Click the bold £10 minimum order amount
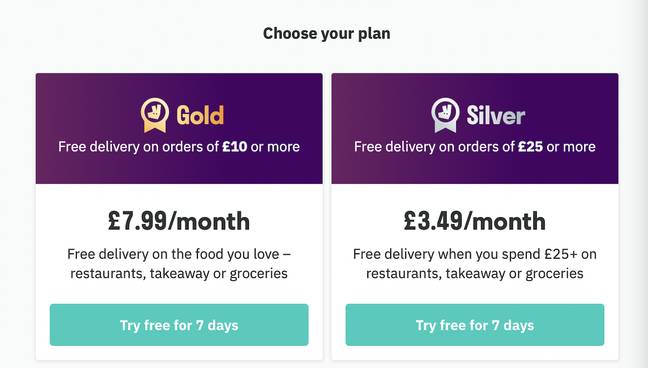Image resolution: width=648 pixels, height=368 pixels. tap(235, 146)
